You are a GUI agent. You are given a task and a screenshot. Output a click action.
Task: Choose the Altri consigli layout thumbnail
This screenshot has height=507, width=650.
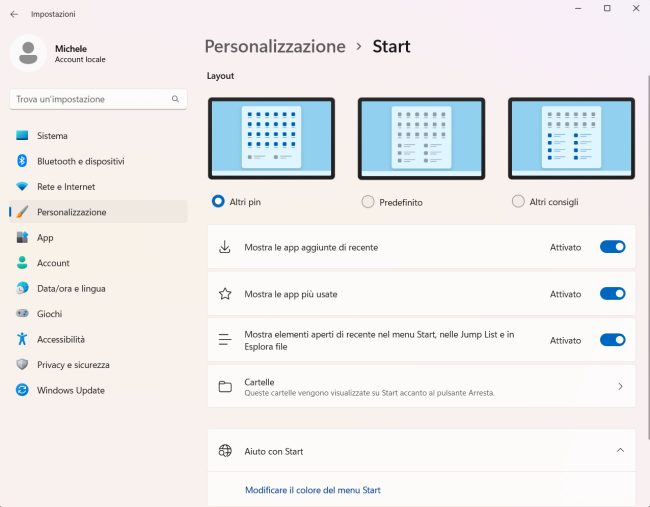tap(571, 138)
